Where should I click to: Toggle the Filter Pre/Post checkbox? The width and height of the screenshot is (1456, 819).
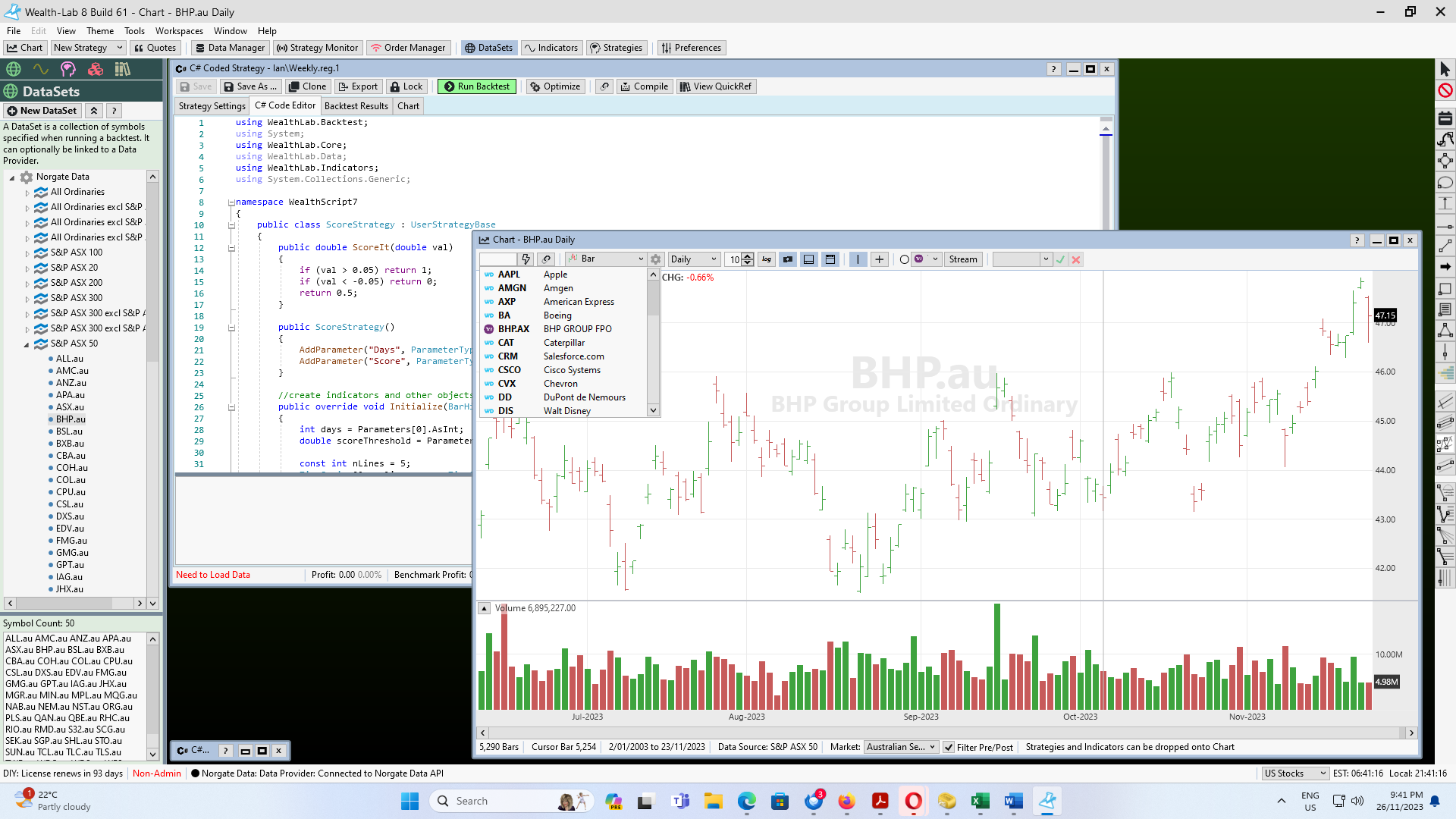click(x=949, y=747)
